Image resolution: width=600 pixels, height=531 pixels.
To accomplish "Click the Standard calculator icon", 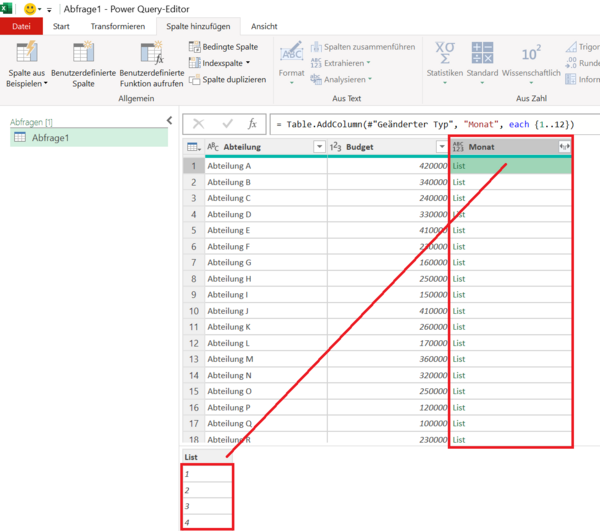I will click(x=482, y=53).
